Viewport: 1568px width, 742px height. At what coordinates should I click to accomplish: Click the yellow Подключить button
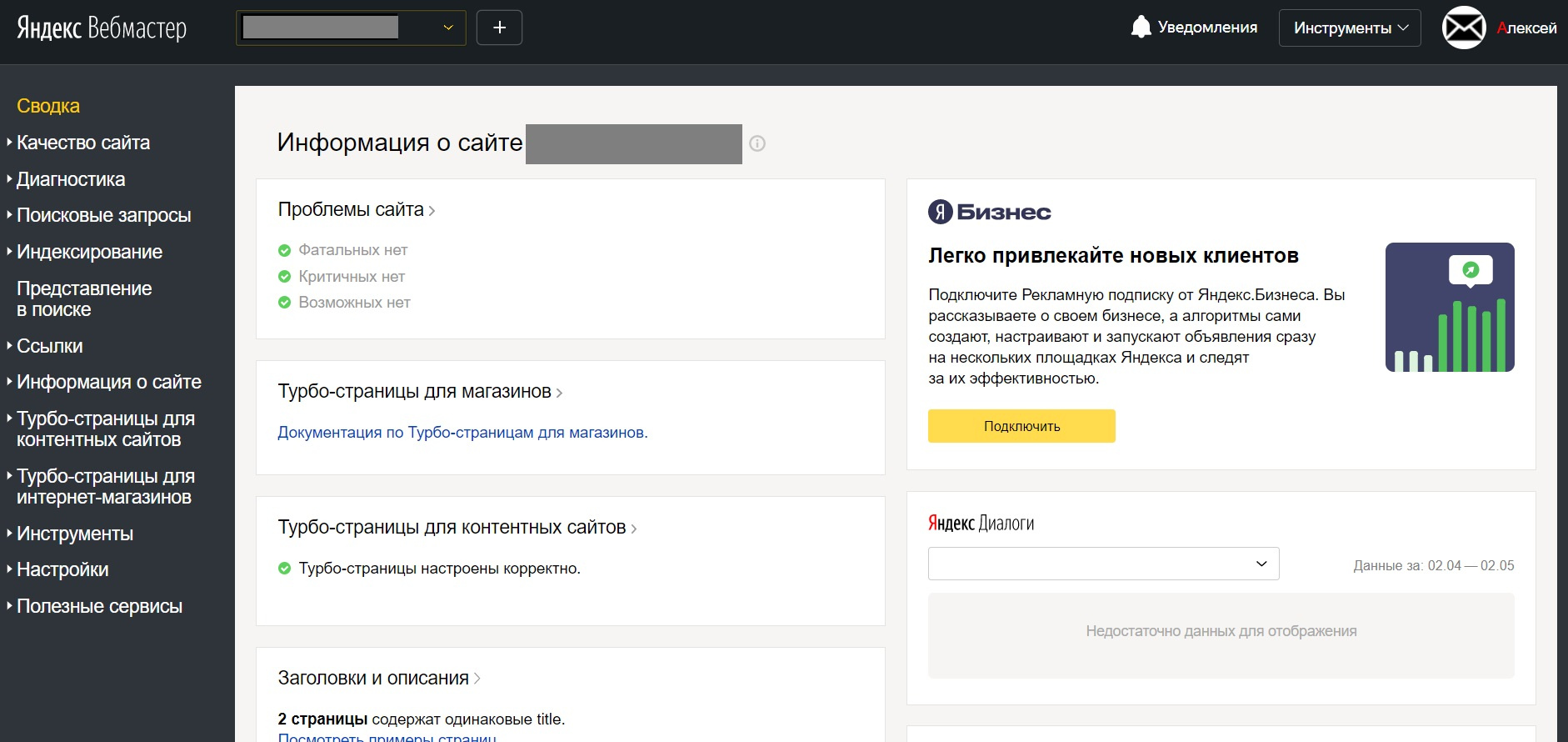[x=1021, y=426]
